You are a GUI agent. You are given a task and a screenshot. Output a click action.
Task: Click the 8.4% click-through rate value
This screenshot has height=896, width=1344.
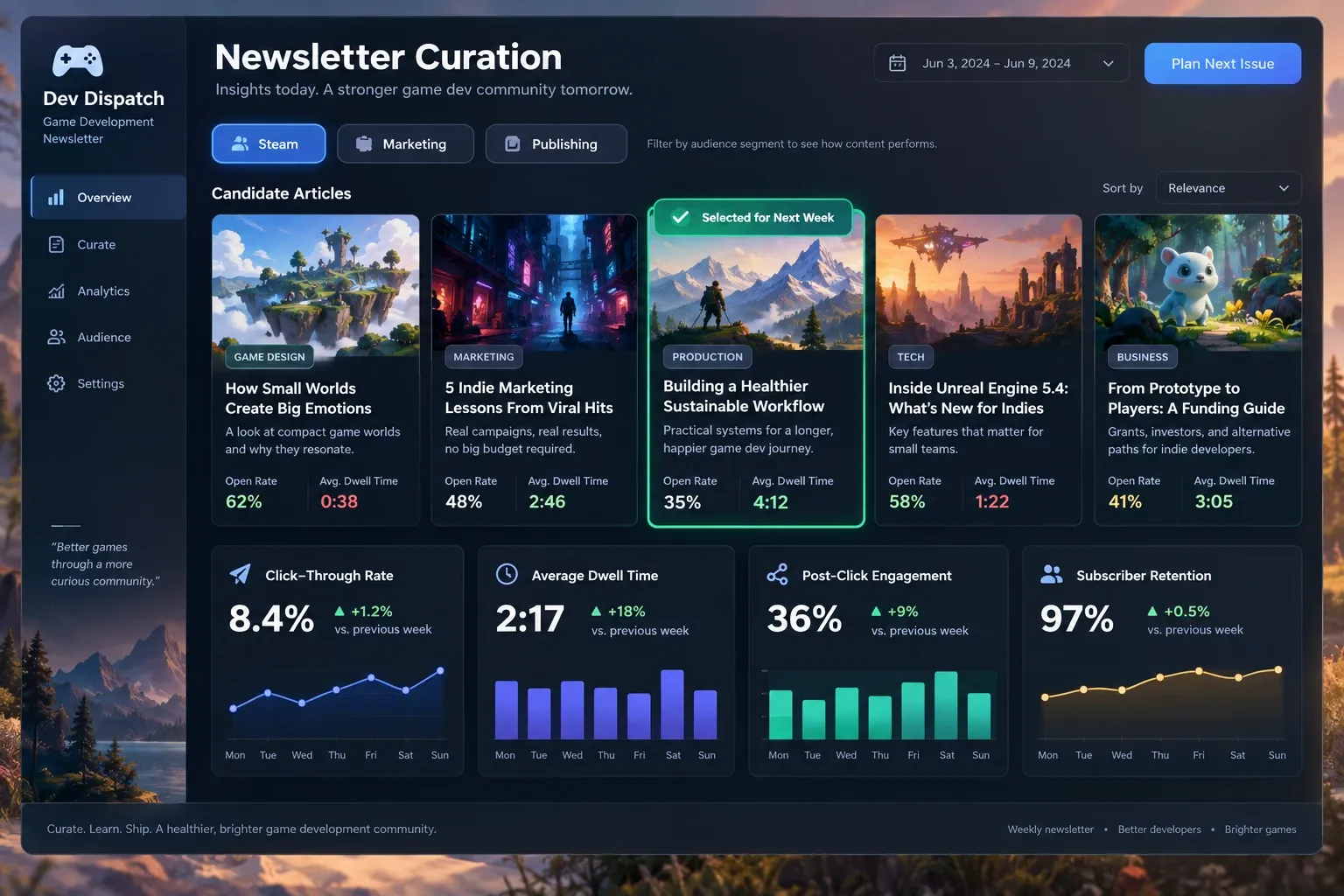[x=271, y=619]
